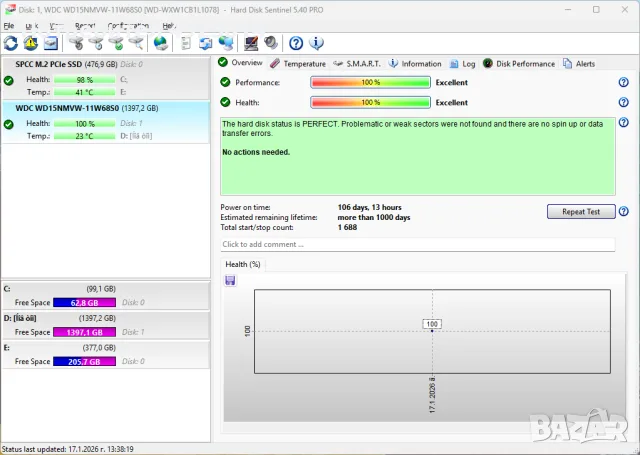Screen dimensions: 640x455
Task: Click the help icon next to Repeat Test
Action: [623, 211]
